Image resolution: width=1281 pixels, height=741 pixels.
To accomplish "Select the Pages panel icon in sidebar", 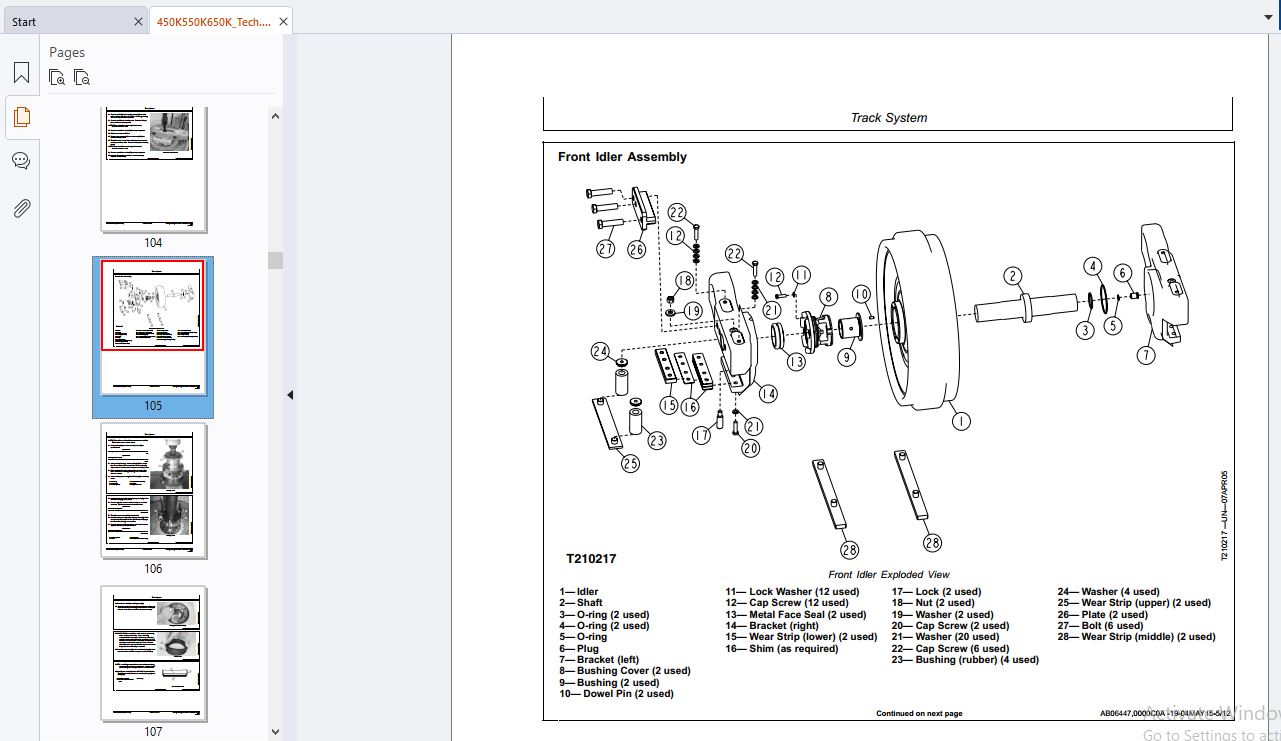I will (x=21, y=117).
